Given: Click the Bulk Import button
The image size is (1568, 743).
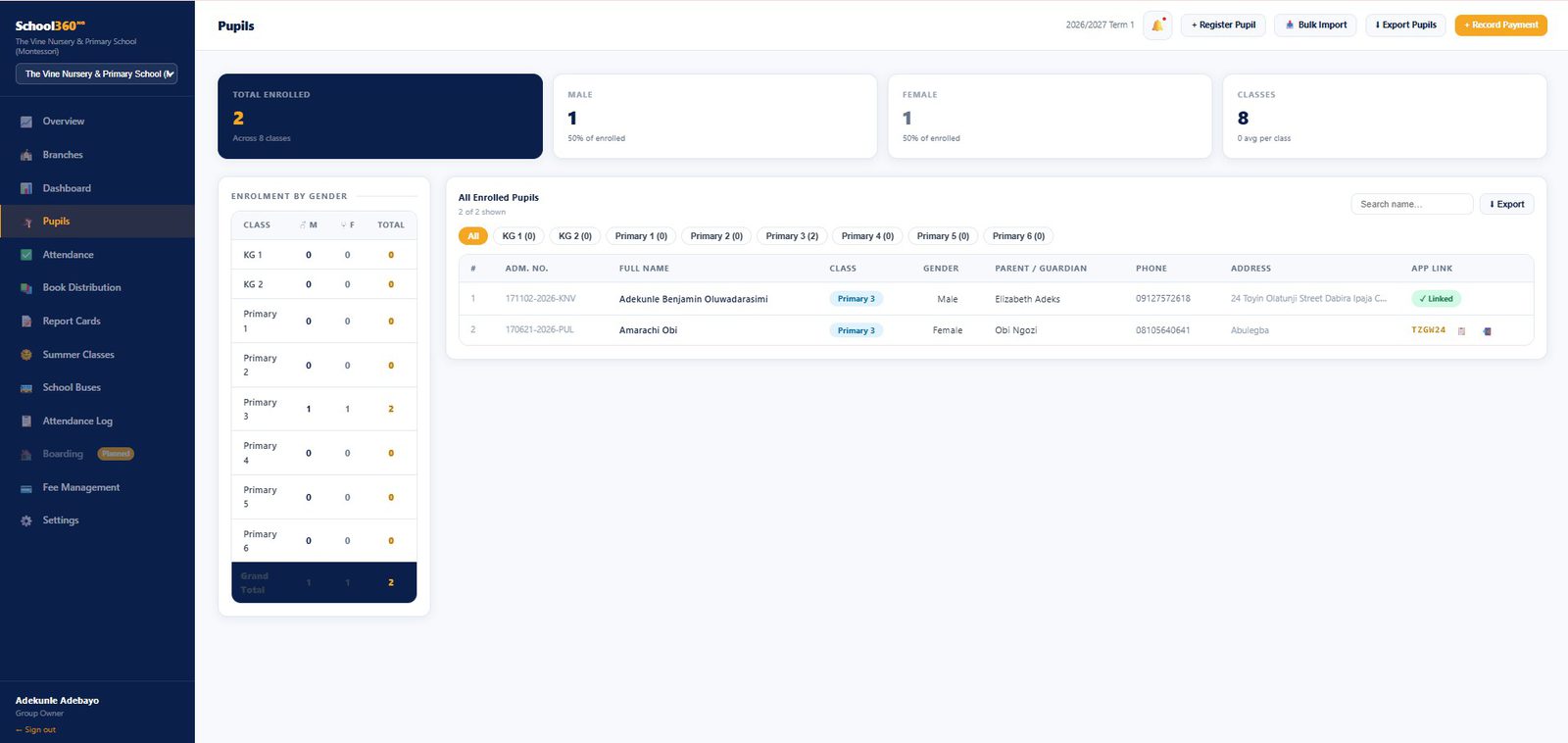Looking at the screenshot, I should pos(1315,25).
